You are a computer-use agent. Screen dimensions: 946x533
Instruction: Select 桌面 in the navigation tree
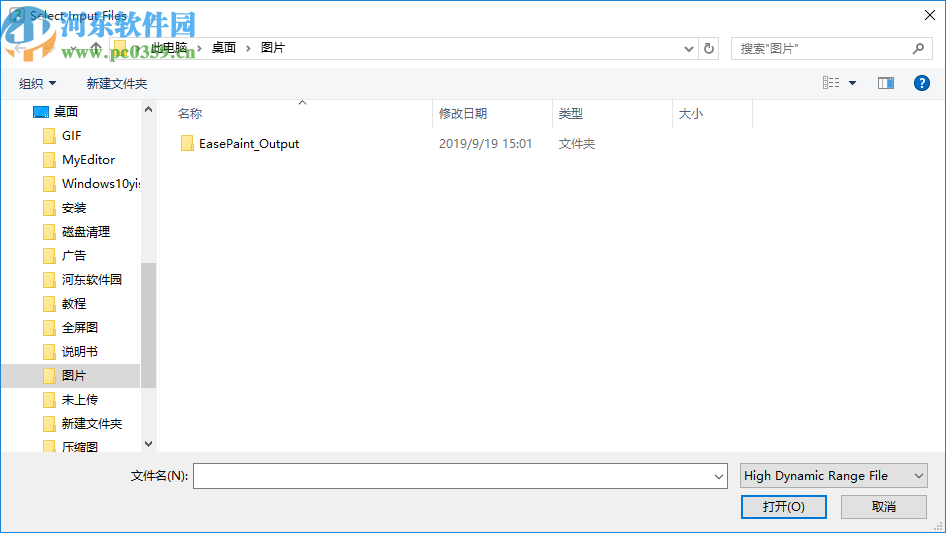(66, 112)
